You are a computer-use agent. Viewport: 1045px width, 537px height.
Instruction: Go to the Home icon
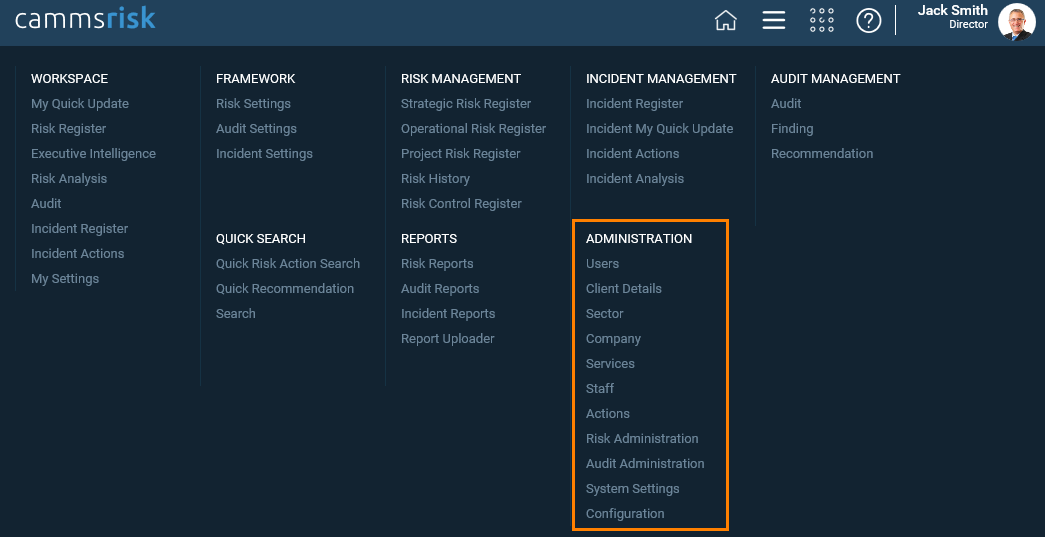coord(726,21)
